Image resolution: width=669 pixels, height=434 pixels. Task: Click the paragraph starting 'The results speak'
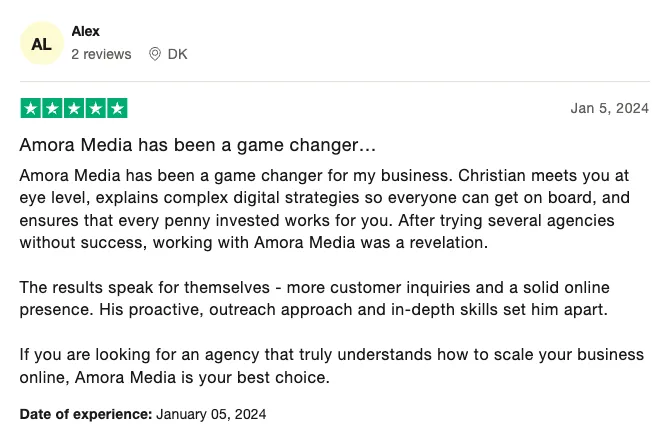[314, 298]
